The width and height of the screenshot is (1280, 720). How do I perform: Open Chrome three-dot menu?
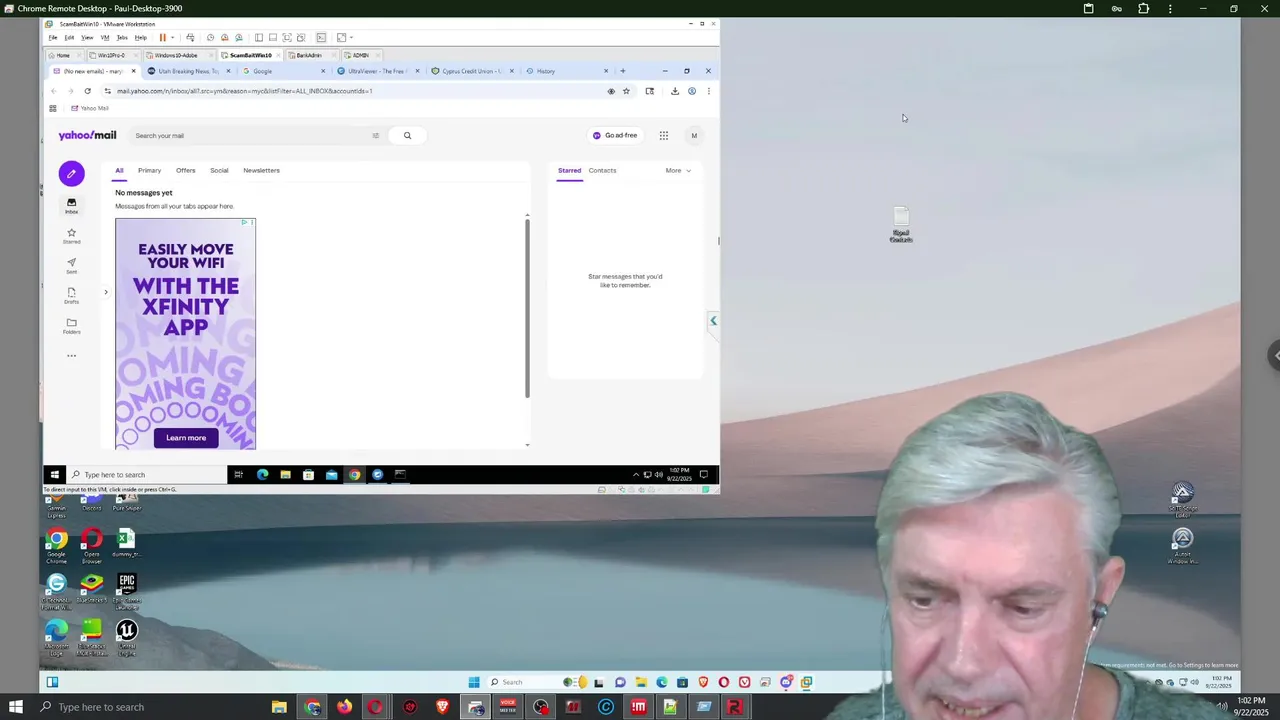(x=708, y=91)
